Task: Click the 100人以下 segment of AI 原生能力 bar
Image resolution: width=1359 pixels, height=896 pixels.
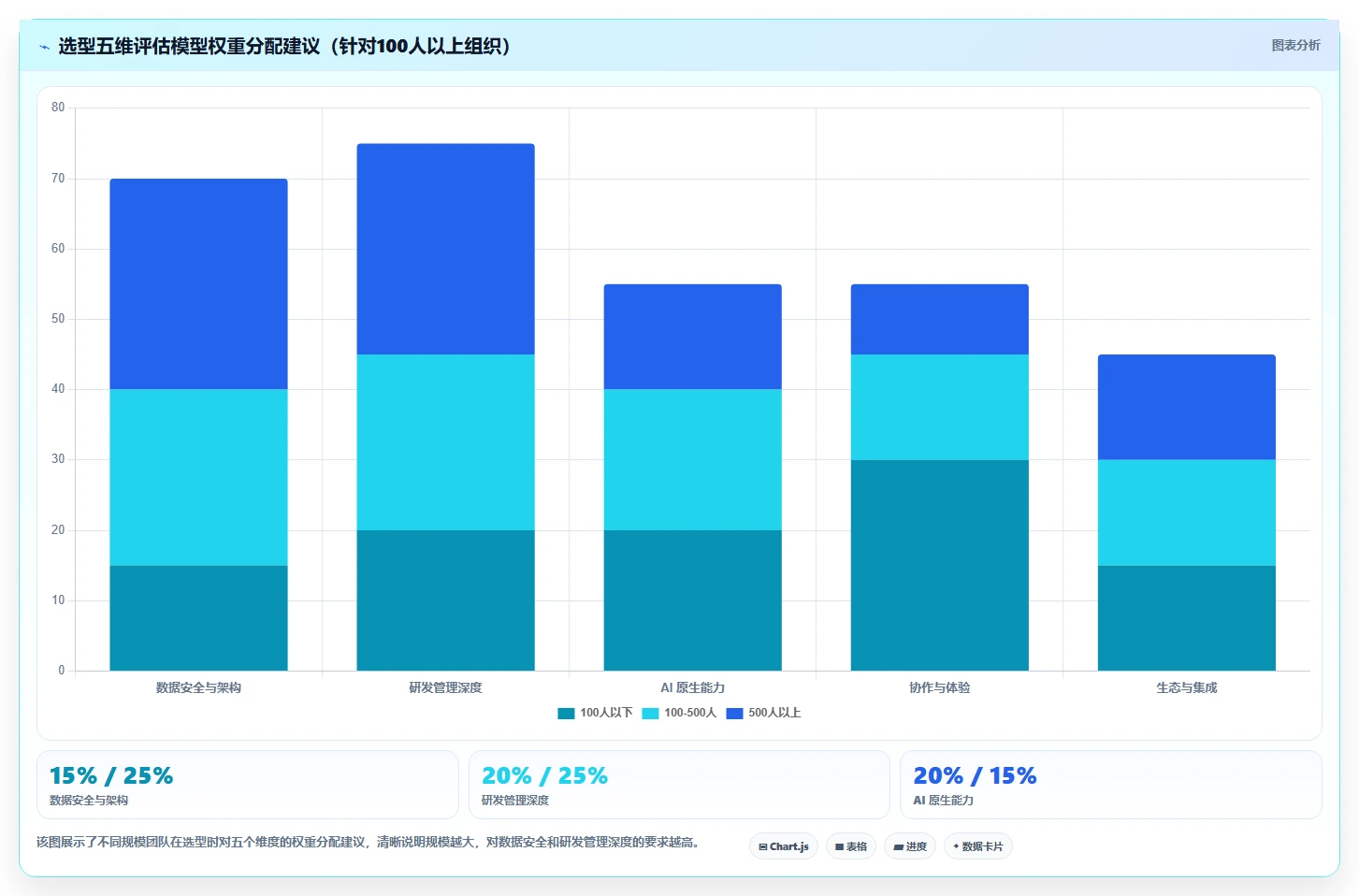Action: point(692,600)
